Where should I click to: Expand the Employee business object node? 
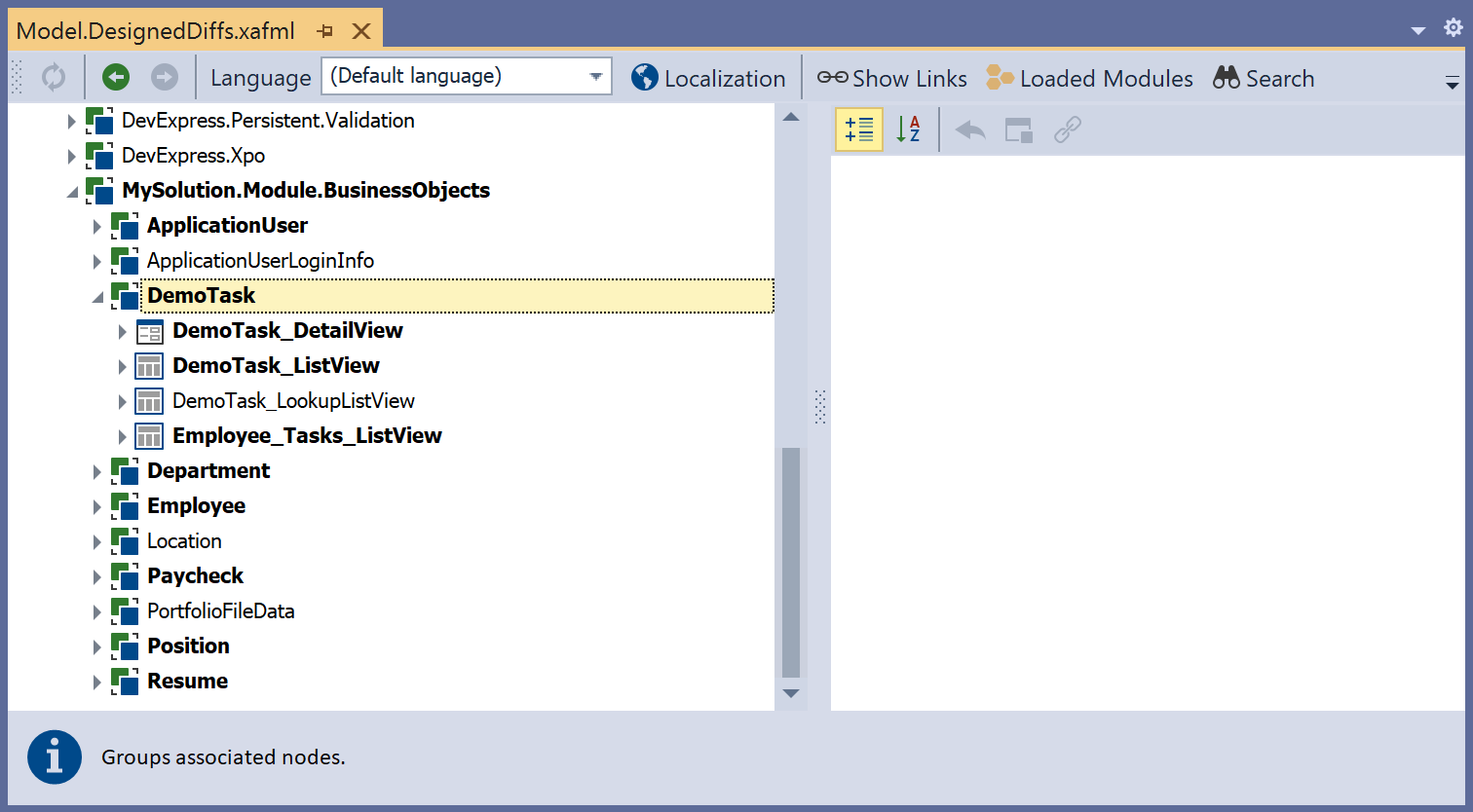coord(97,507)
